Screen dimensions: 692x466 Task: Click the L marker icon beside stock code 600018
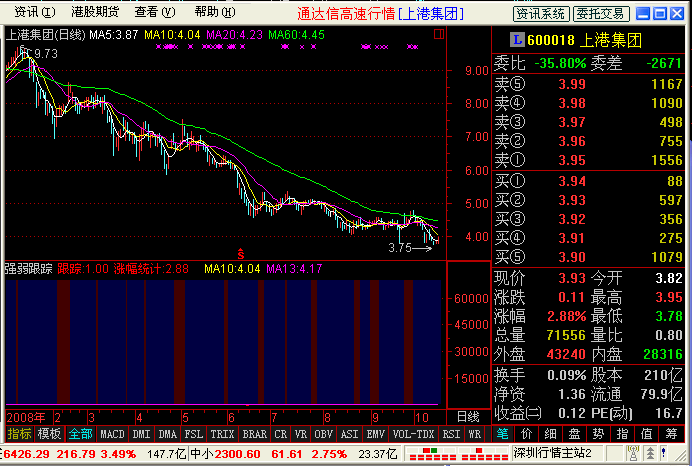517,40
